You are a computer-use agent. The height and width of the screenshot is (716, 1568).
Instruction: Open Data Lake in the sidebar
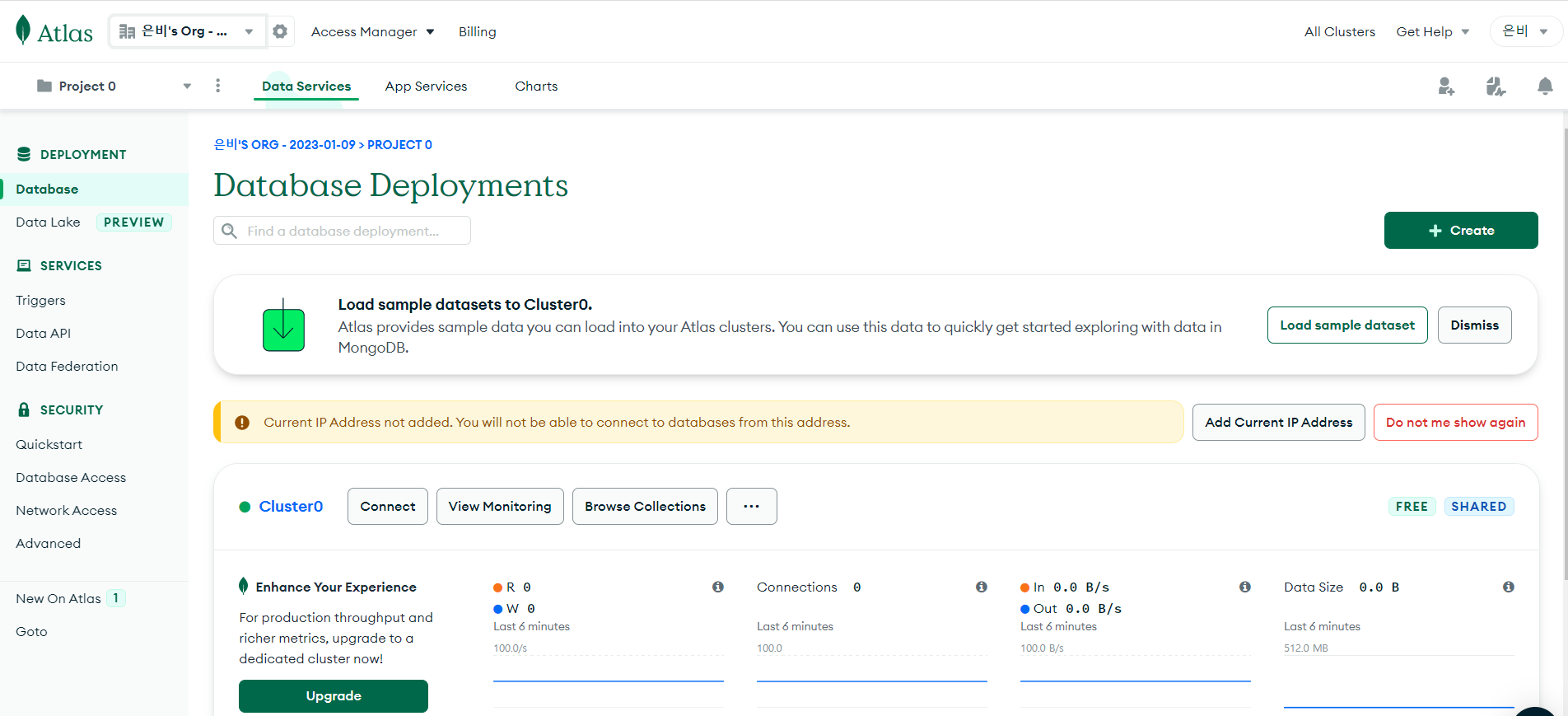[x=48, y=222]
